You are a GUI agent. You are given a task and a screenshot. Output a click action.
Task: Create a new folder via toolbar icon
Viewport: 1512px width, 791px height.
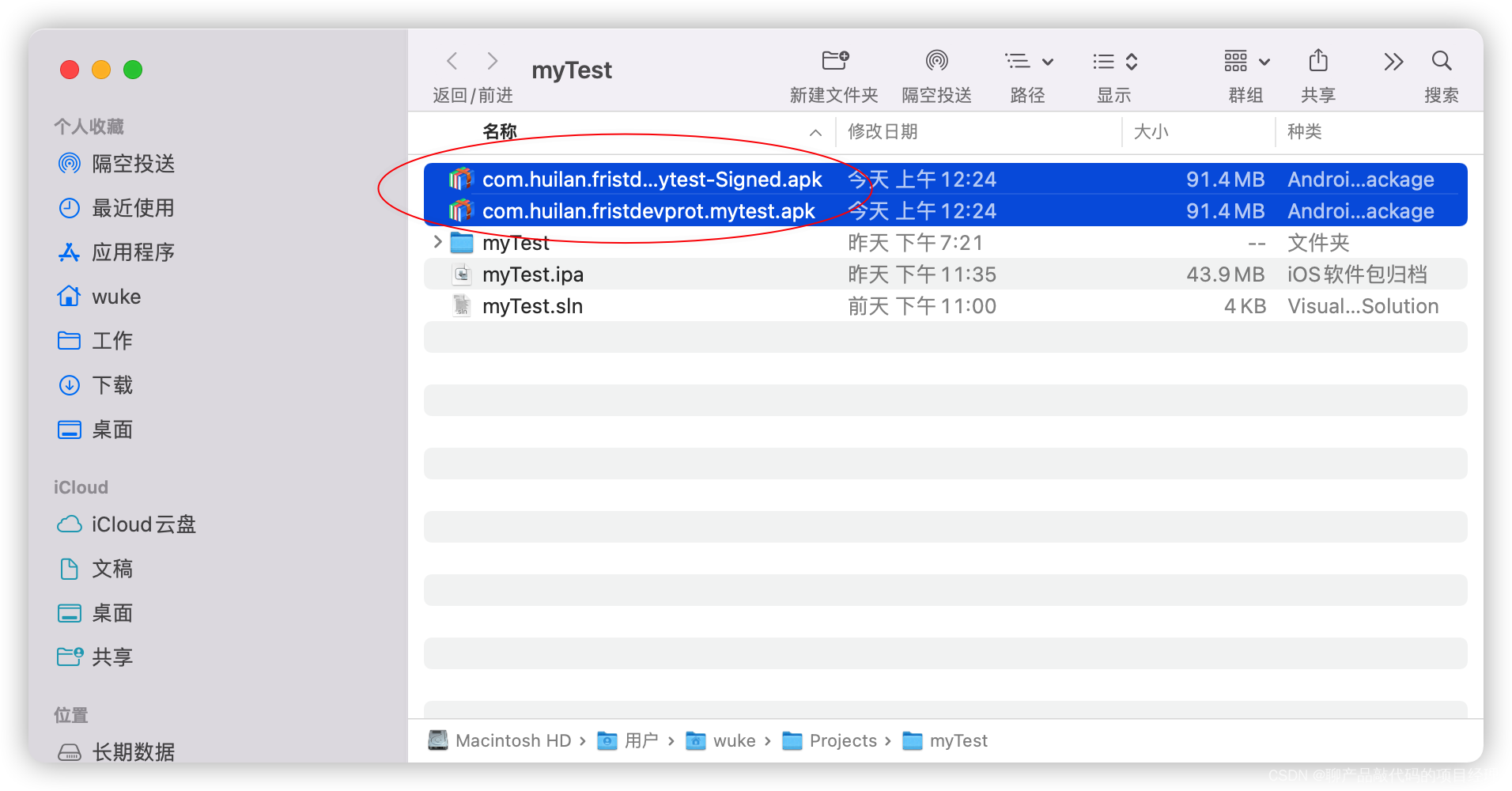835,61
